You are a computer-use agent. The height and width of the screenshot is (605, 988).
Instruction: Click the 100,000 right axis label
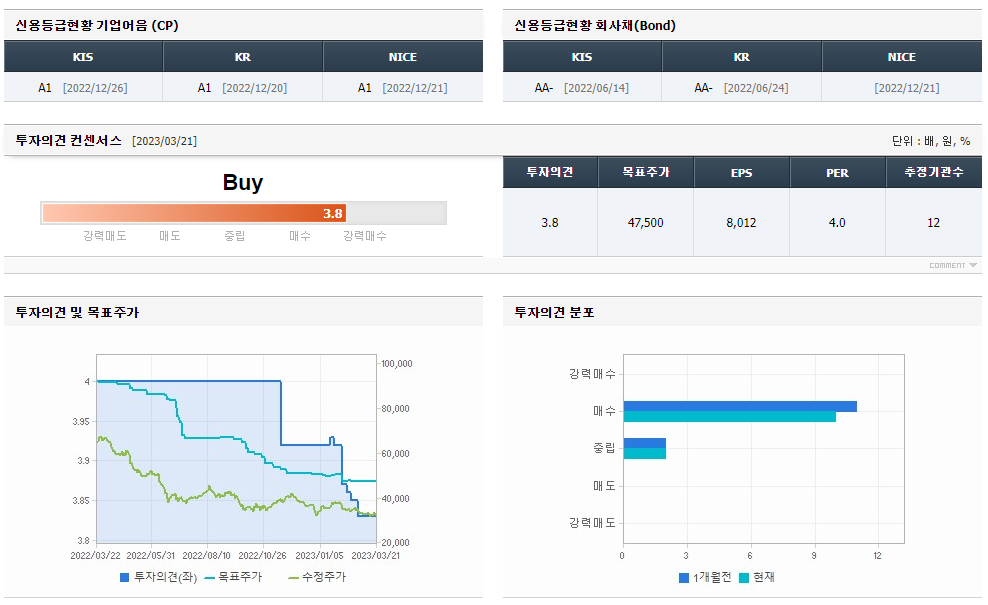[x=397, y=364]
